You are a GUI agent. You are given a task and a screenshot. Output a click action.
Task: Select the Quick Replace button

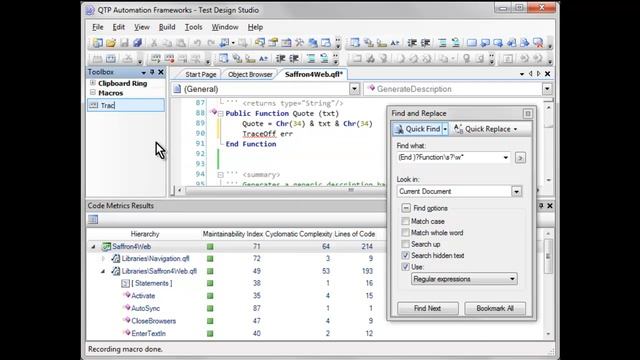485,129
